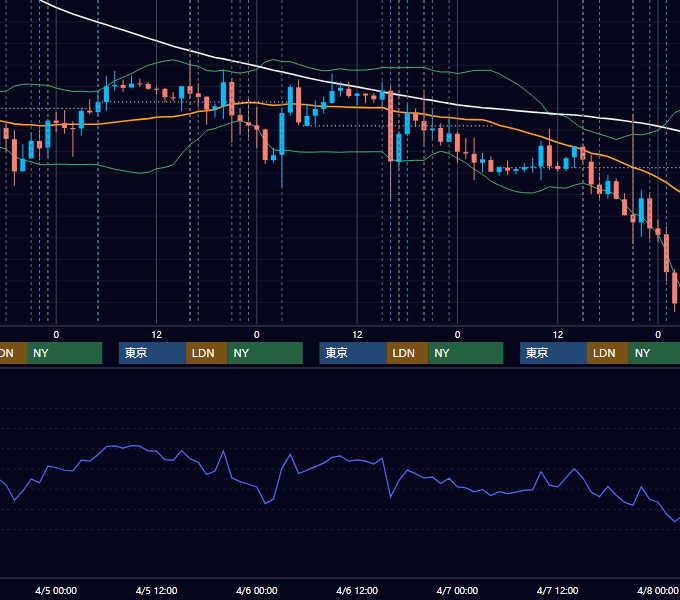Select the NY session bar crossing 4/5 00:00
The width and height of the screenshot is (680, 600).
[x=64, y=353]
